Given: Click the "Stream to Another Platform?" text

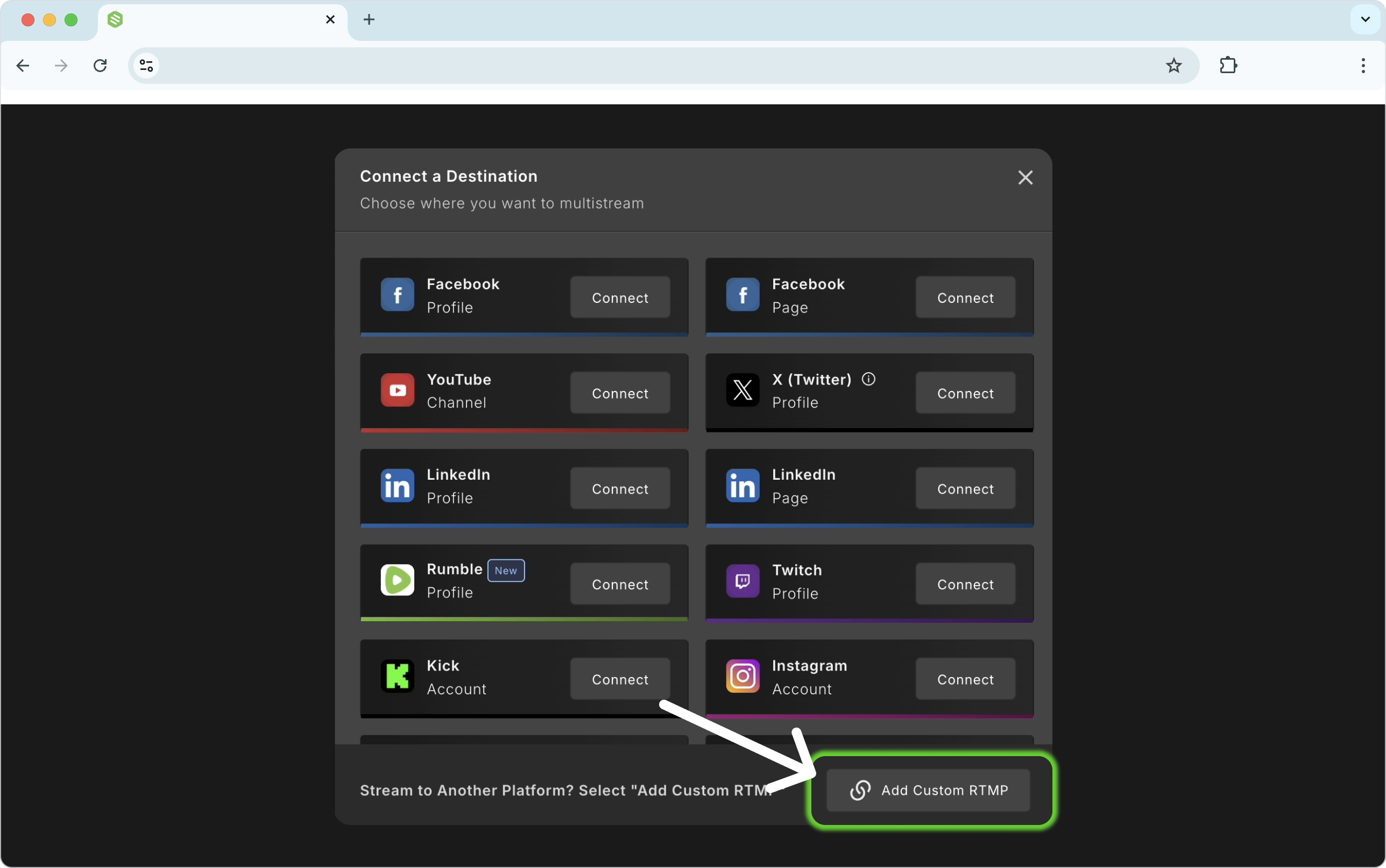Looking at the screenshot, I should click(x=467, y=791).
